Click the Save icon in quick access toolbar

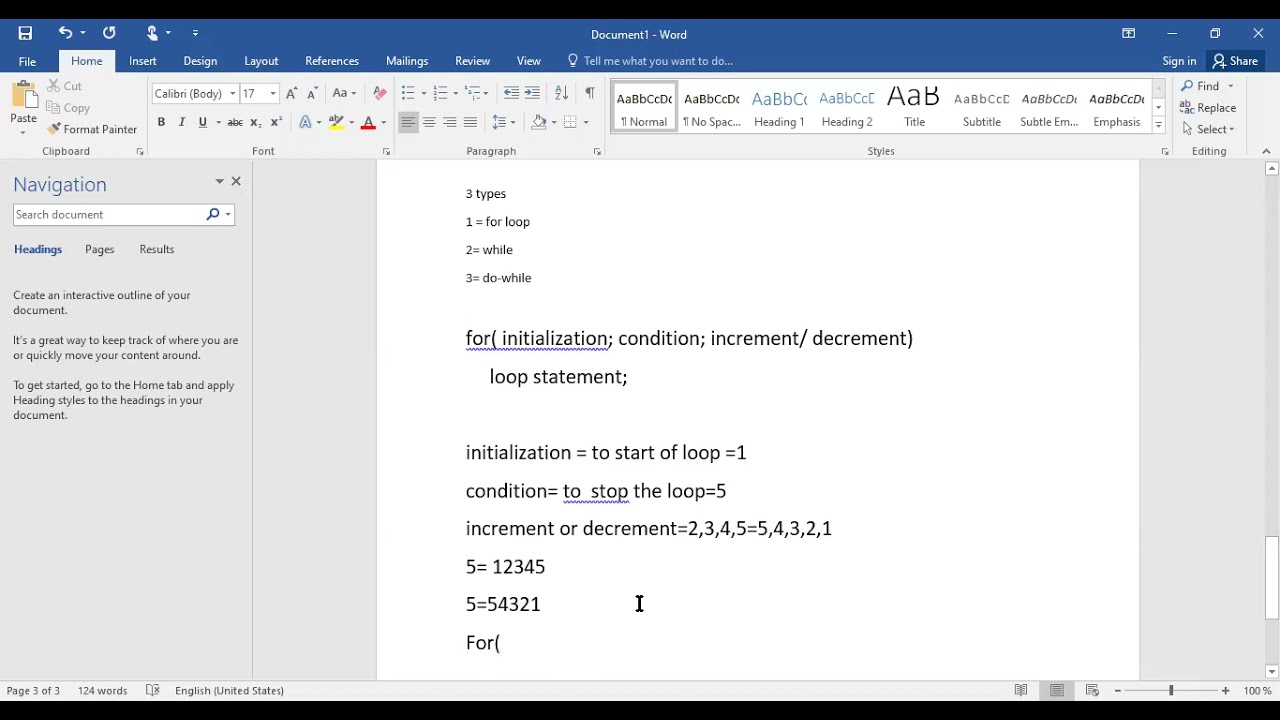pos(25,33)
